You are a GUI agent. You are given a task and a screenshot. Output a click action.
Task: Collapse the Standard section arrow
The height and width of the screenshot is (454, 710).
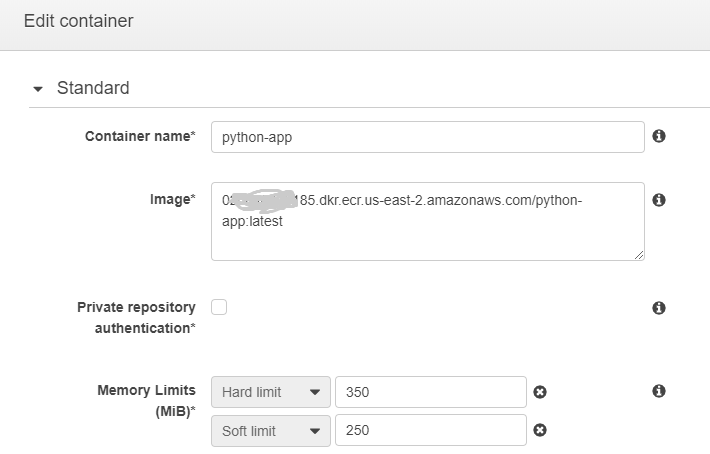tap(38, 89)
